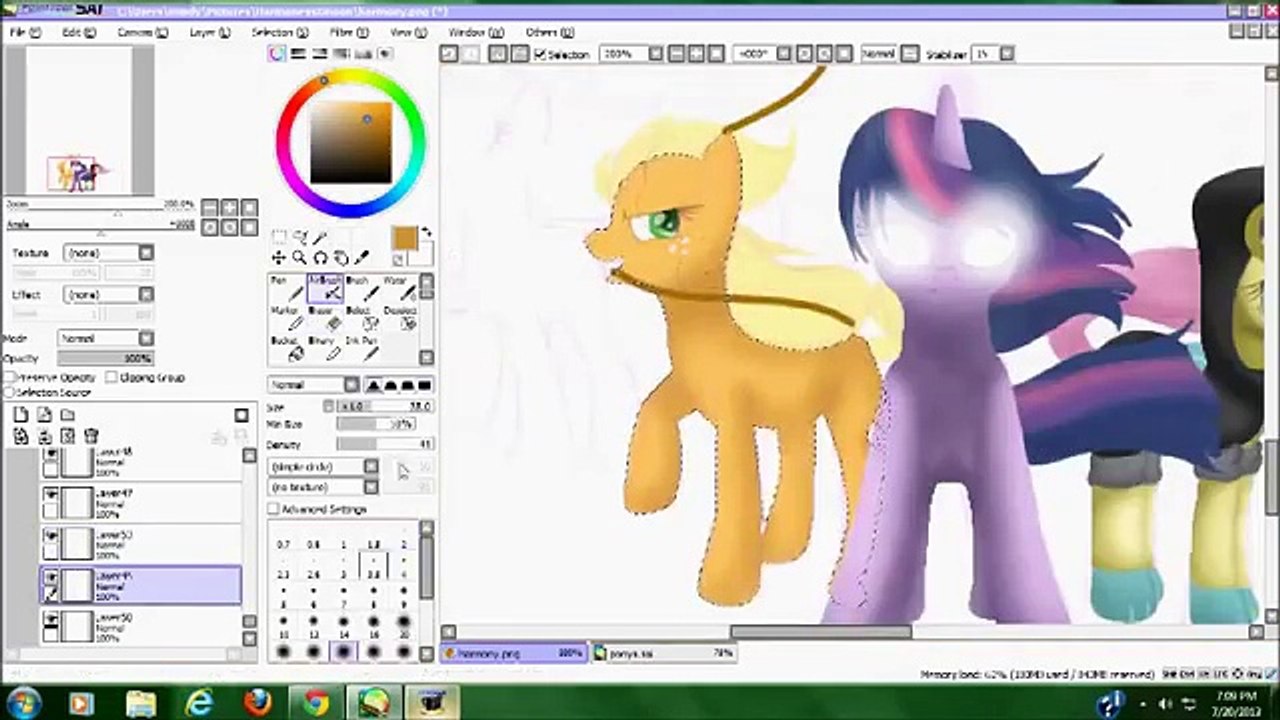1280x720 pixels.
Task: Select the AirBrush tool
Action: point(325,289)
